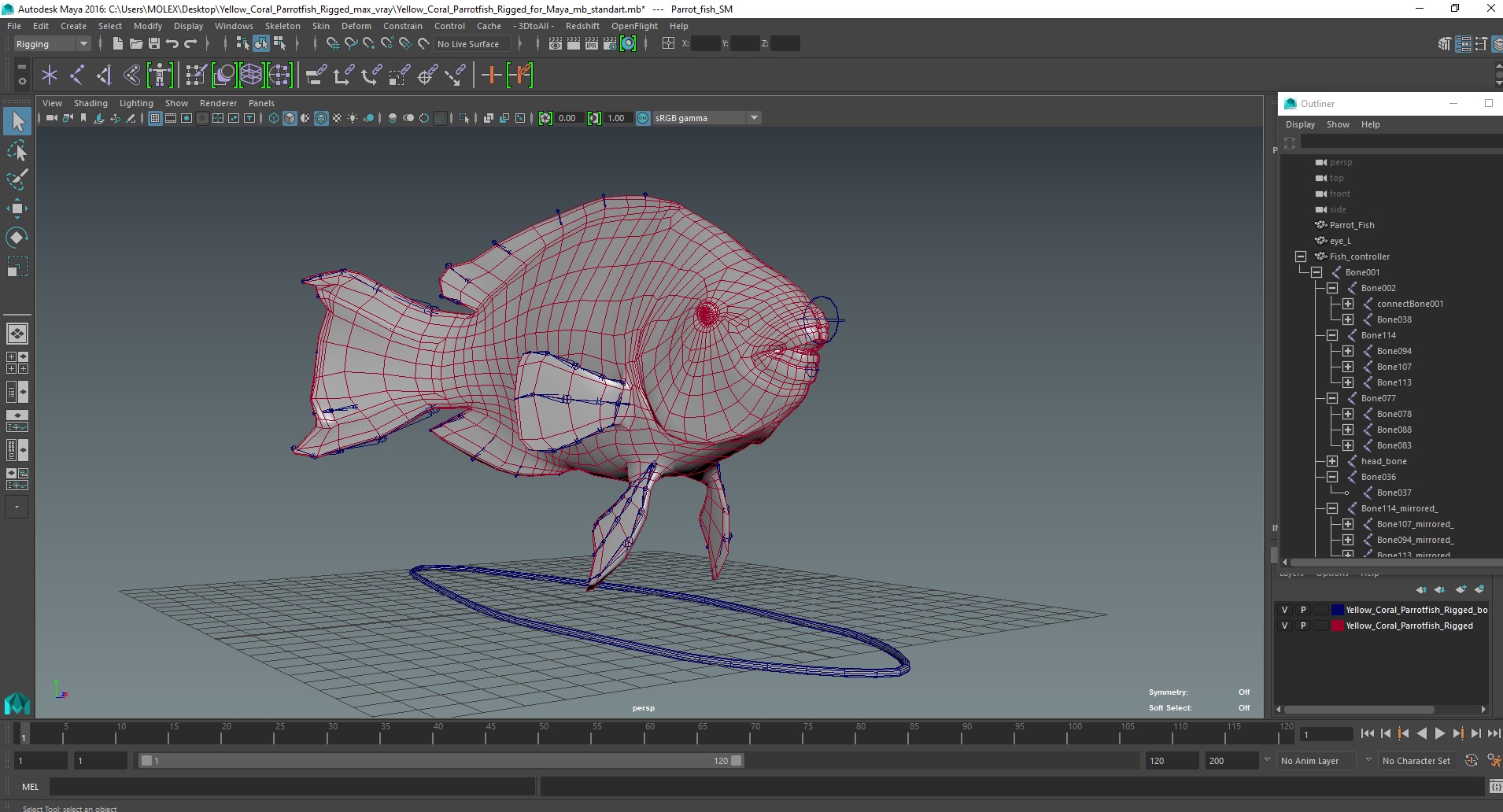Image resolution: width=1503 pixels, height=812 pixels.
Task: Activate the Paint Selection tool
Action: point(17,179)
